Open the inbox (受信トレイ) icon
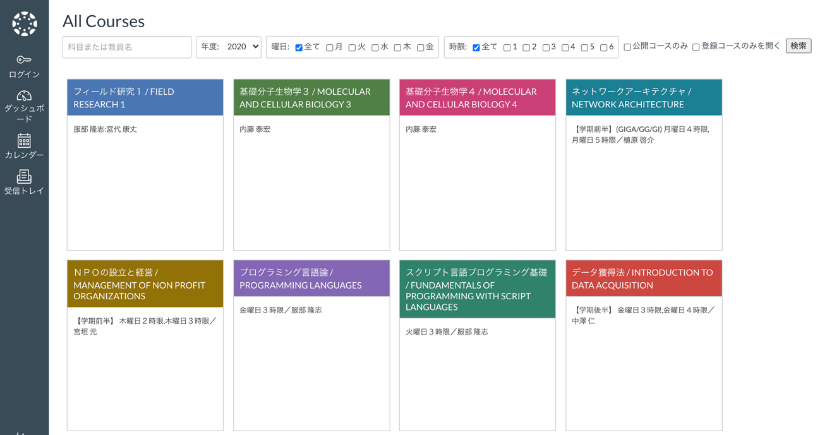Image resolution: width=820 pixels, height=435 pixels. coord(24,177)
